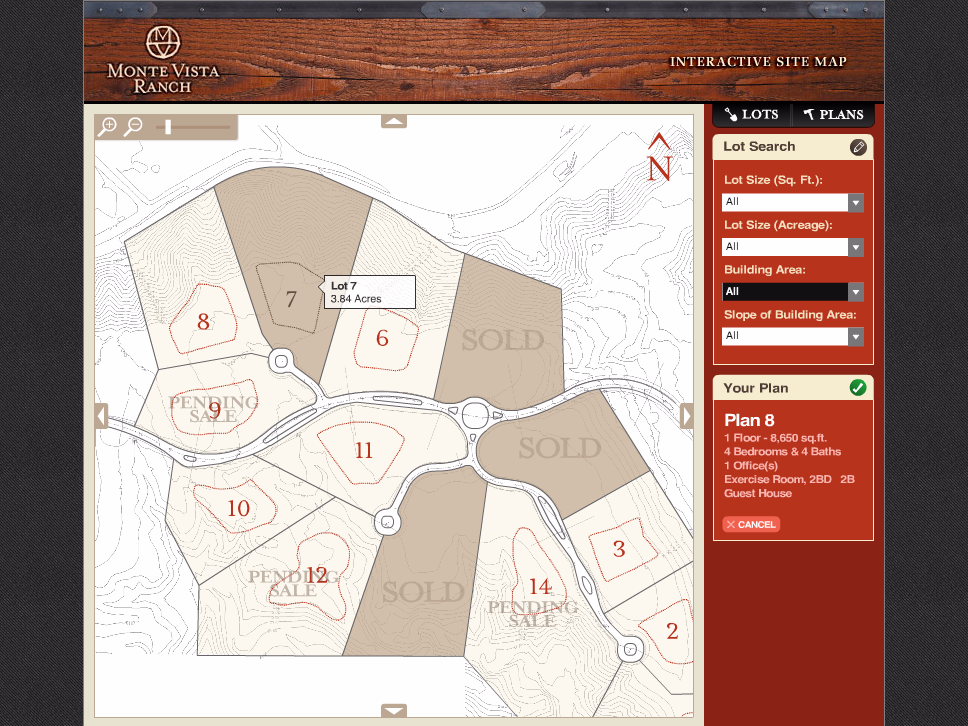Image resolution: width=968 pixels, height=726 pixels.
Task: Select Lot 7 on the site map
Action: click(291, 299)
